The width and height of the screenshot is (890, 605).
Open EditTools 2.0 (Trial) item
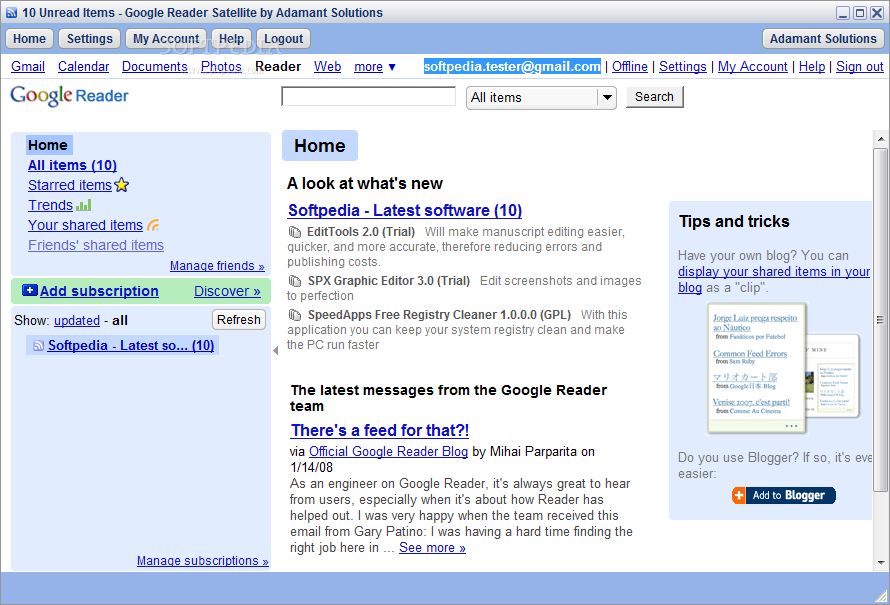click(361, 232)
